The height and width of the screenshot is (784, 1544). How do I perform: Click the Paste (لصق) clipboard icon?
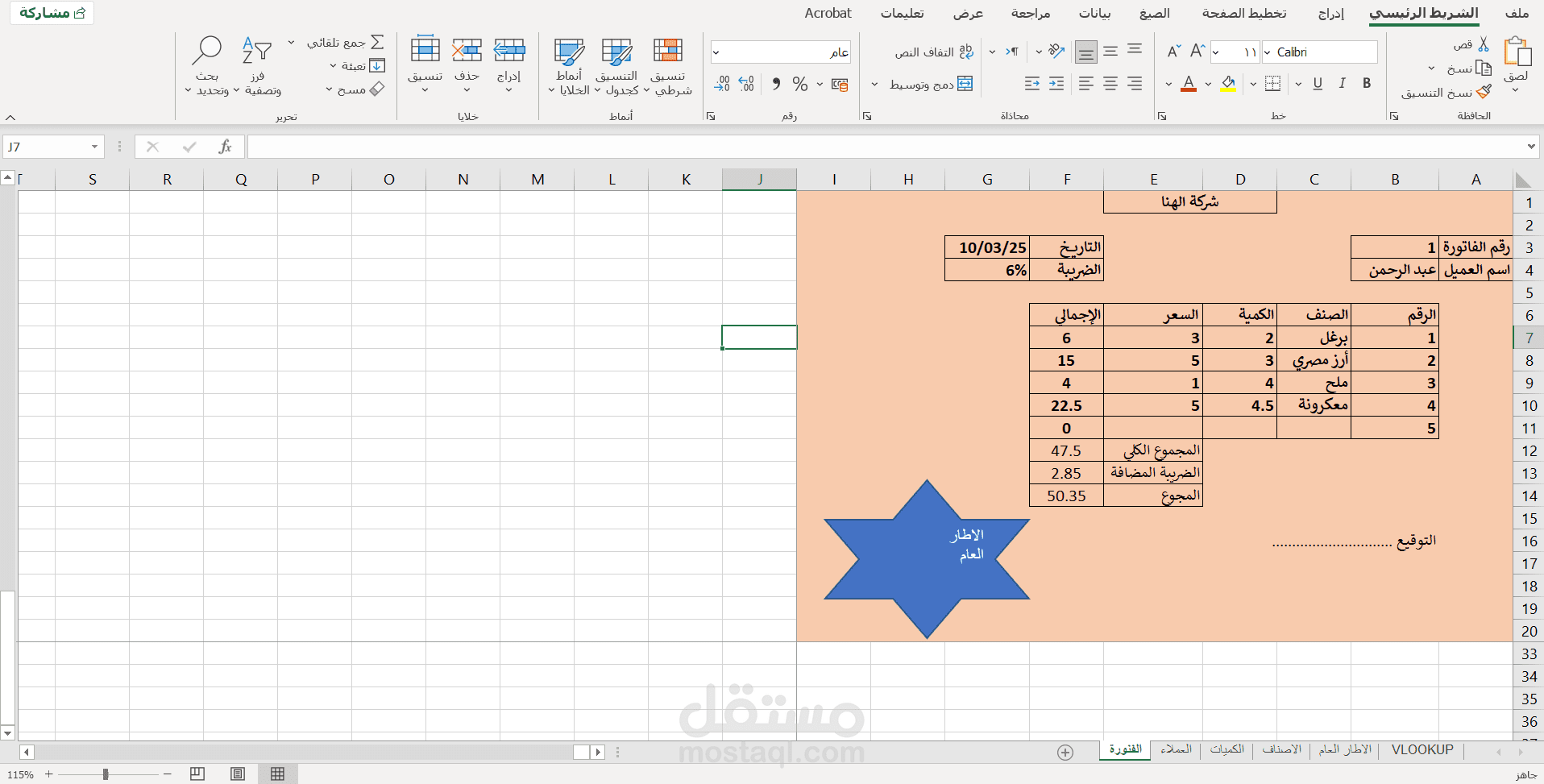[x=1517, y=52]
